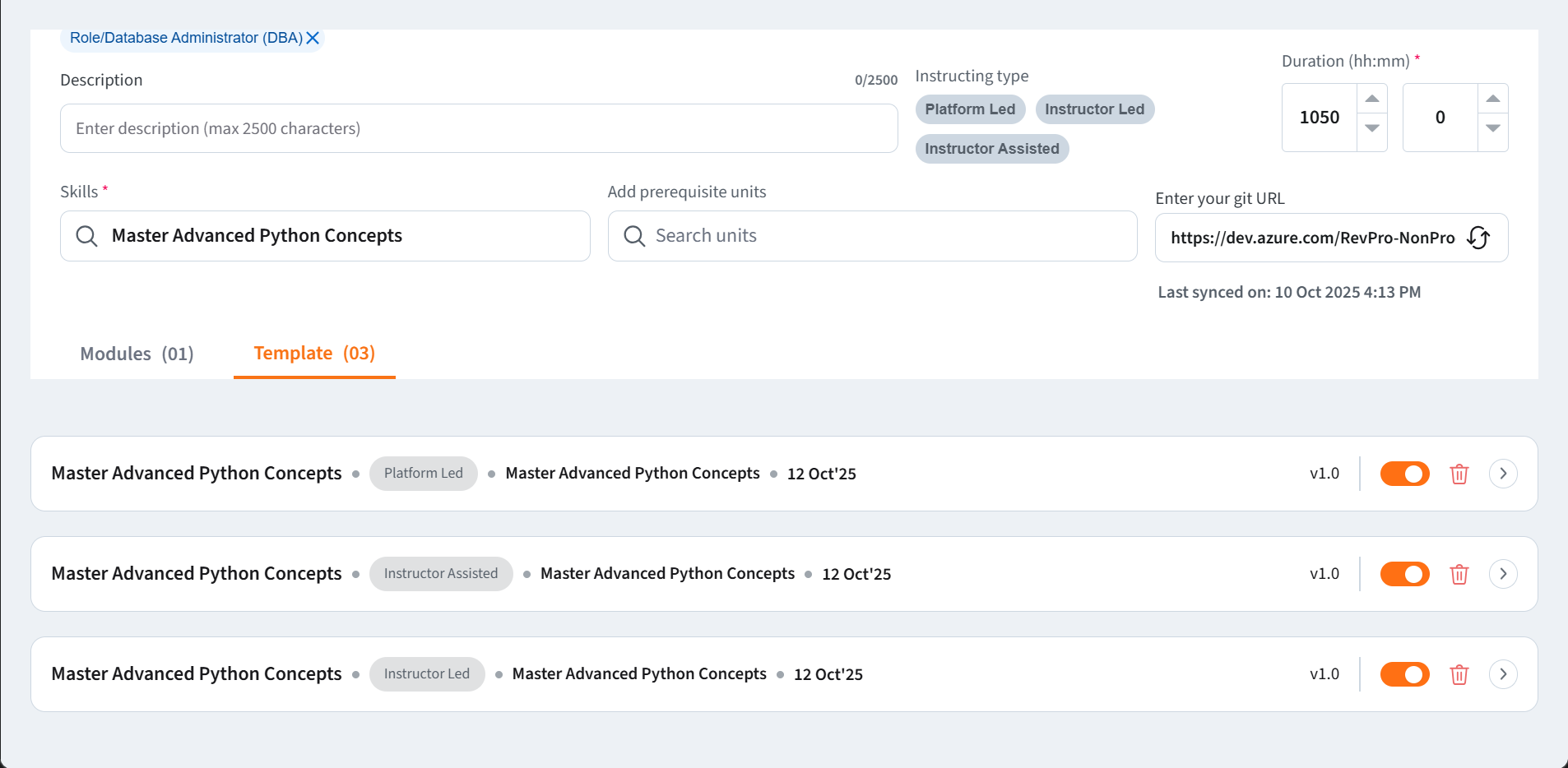Viewport: 1568px width, 768px height.
Task: Increase the duration hours value
Action: pos(1371,99)
